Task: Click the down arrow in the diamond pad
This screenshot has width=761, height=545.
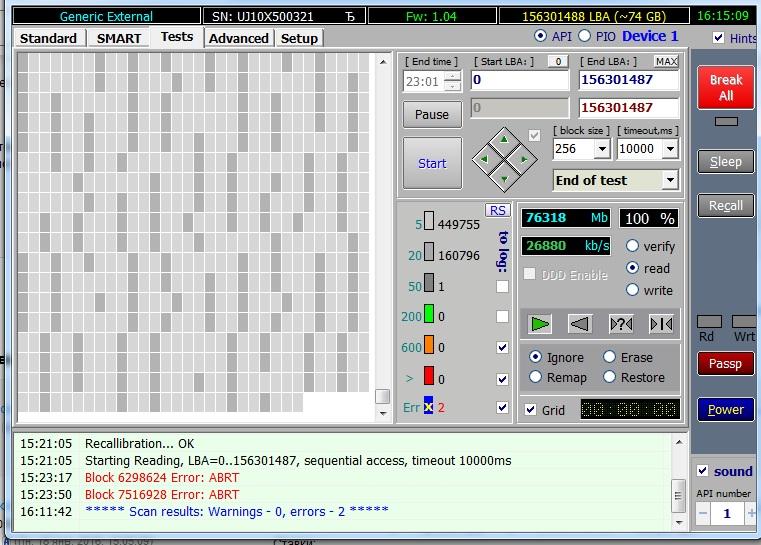Action: [505, 177]
